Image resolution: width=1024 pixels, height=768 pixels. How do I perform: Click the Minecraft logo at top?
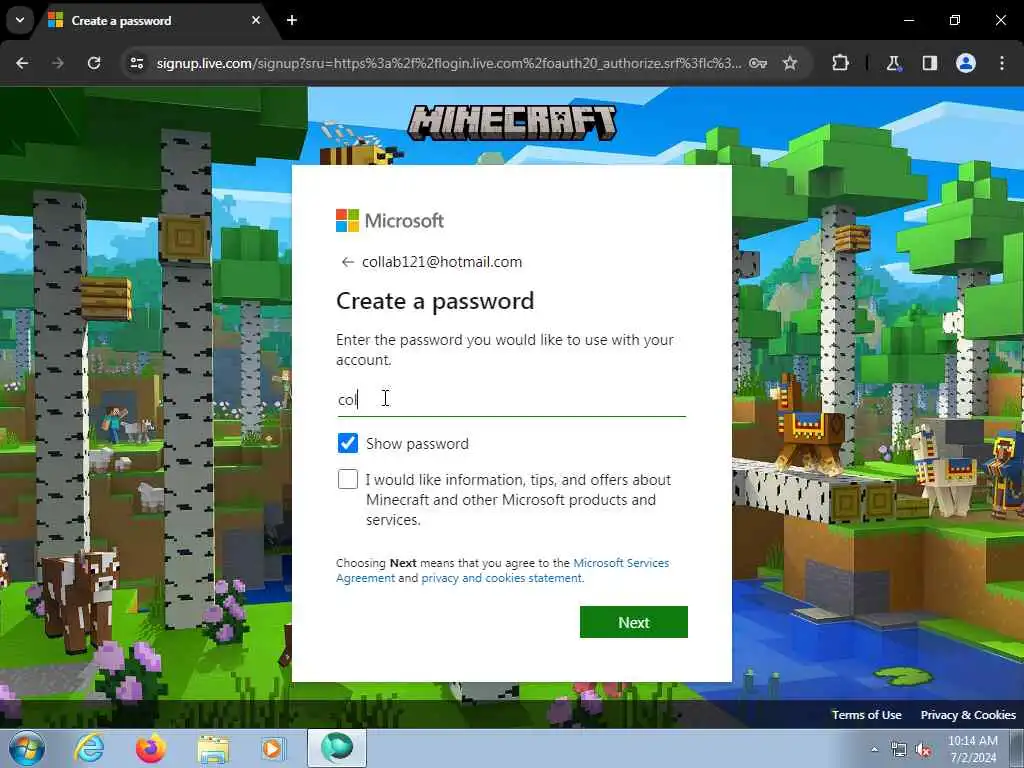512,122
